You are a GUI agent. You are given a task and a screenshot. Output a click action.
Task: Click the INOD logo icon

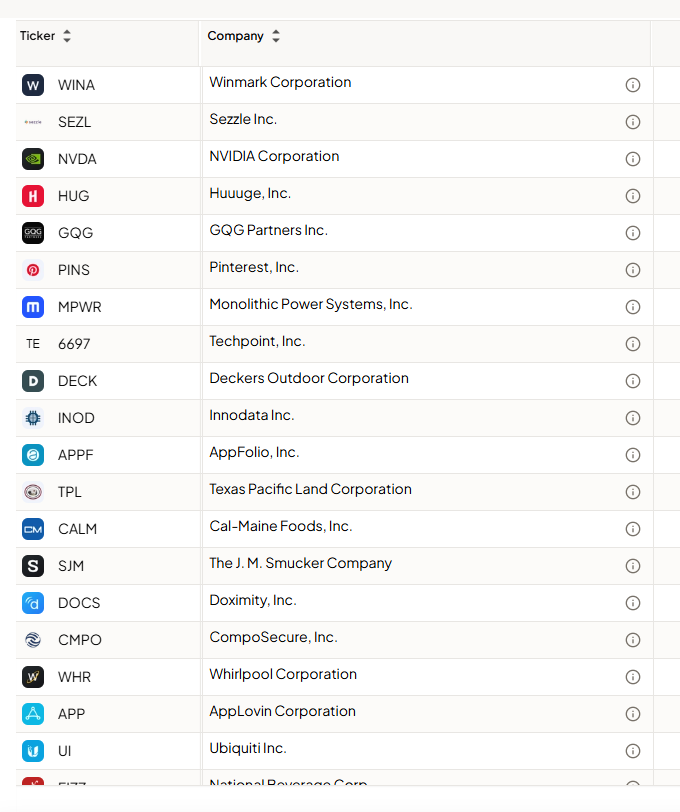click(33, 418)
